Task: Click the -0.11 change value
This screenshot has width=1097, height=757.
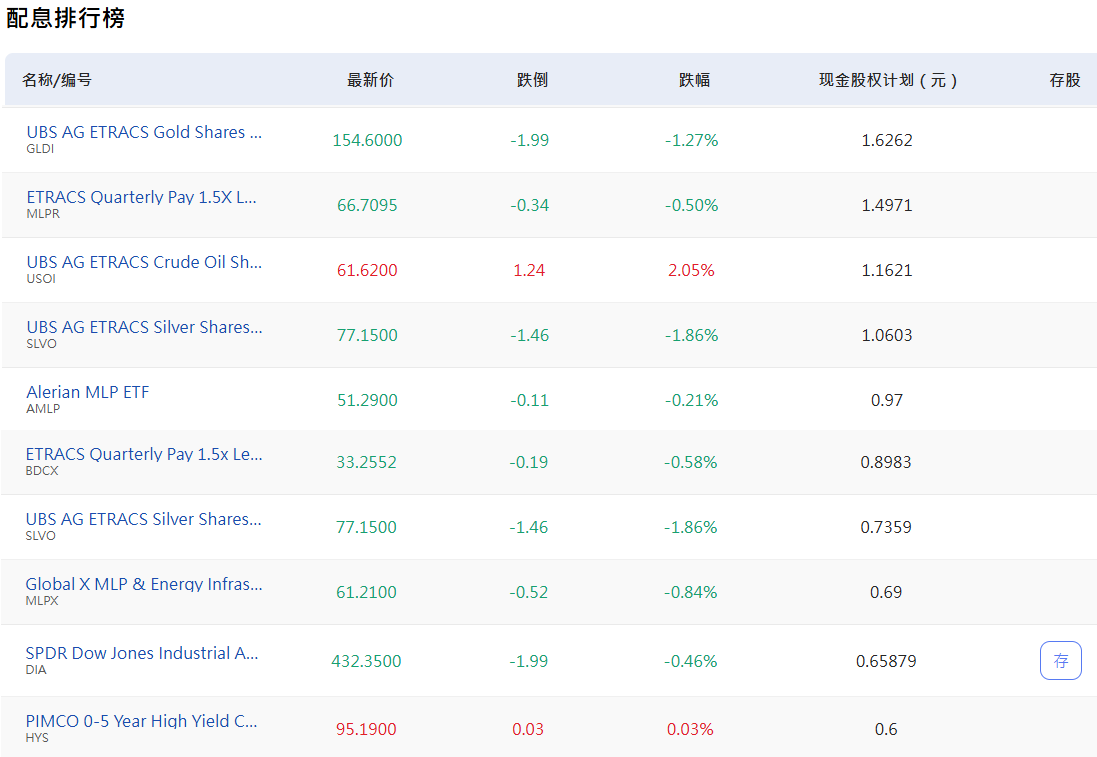Action: [x=530, y=400]
